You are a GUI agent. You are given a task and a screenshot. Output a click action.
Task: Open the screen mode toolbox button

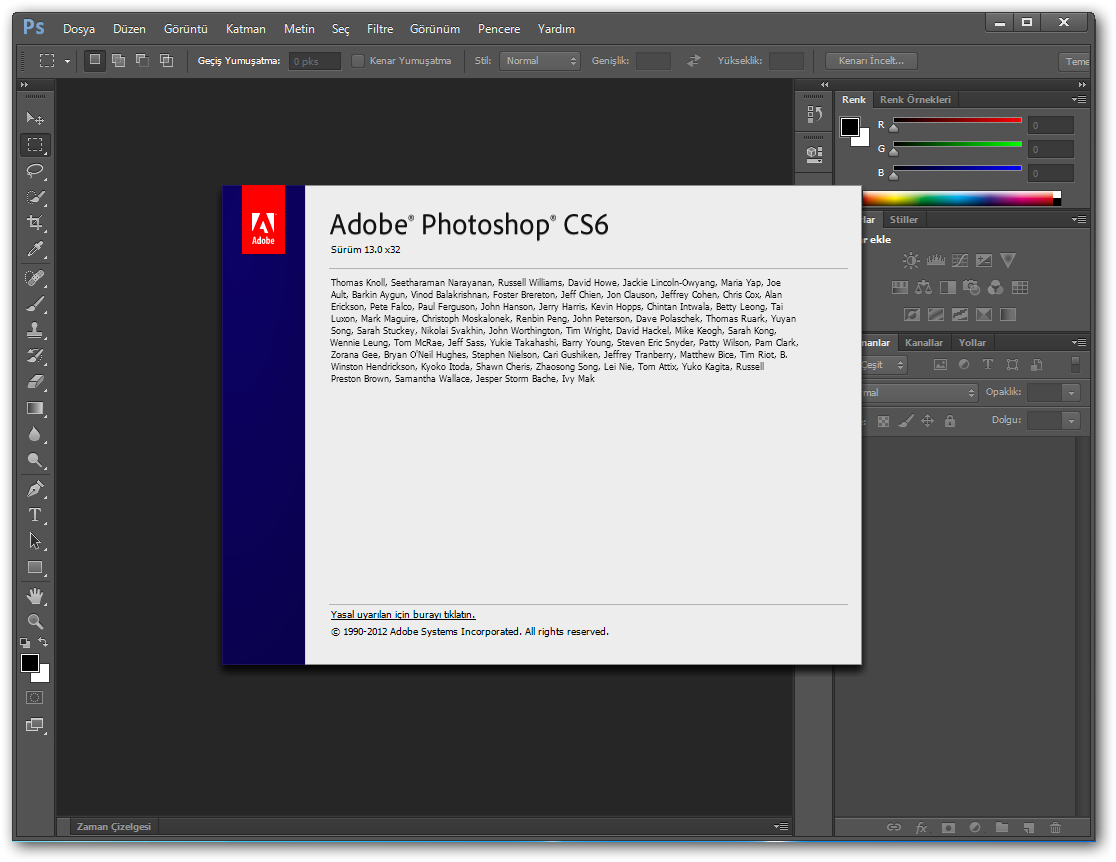pos(35,725)
